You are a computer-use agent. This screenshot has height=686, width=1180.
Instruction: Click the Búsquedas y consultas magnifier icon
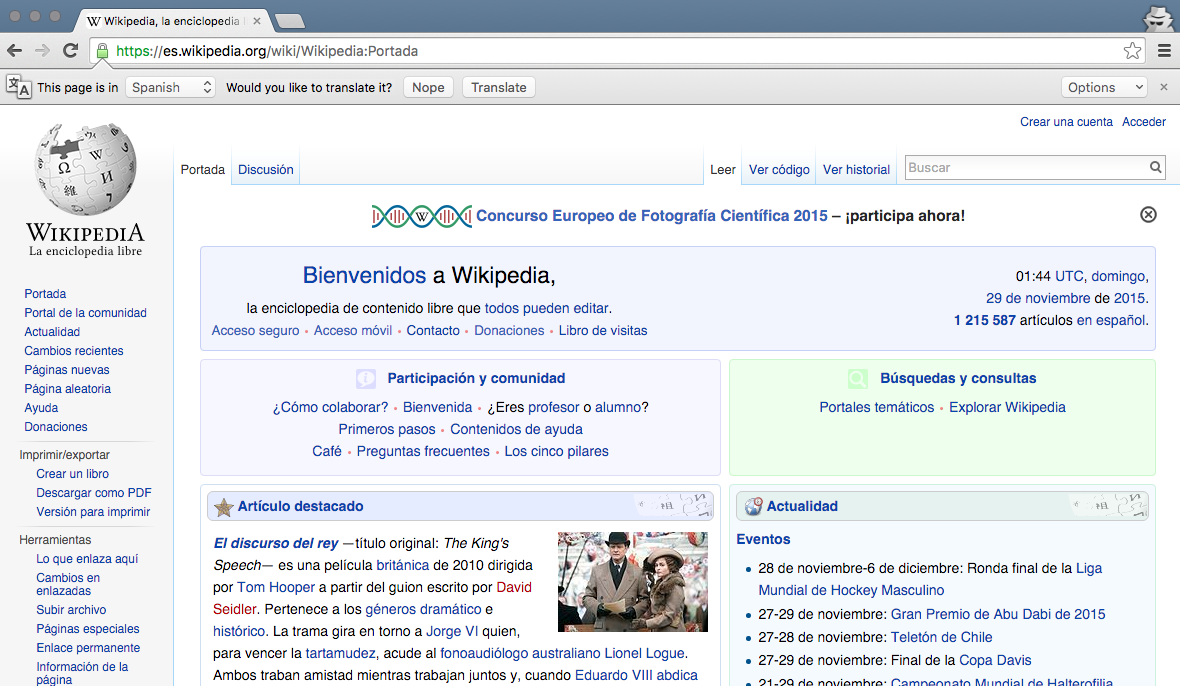tap(858, 378)
